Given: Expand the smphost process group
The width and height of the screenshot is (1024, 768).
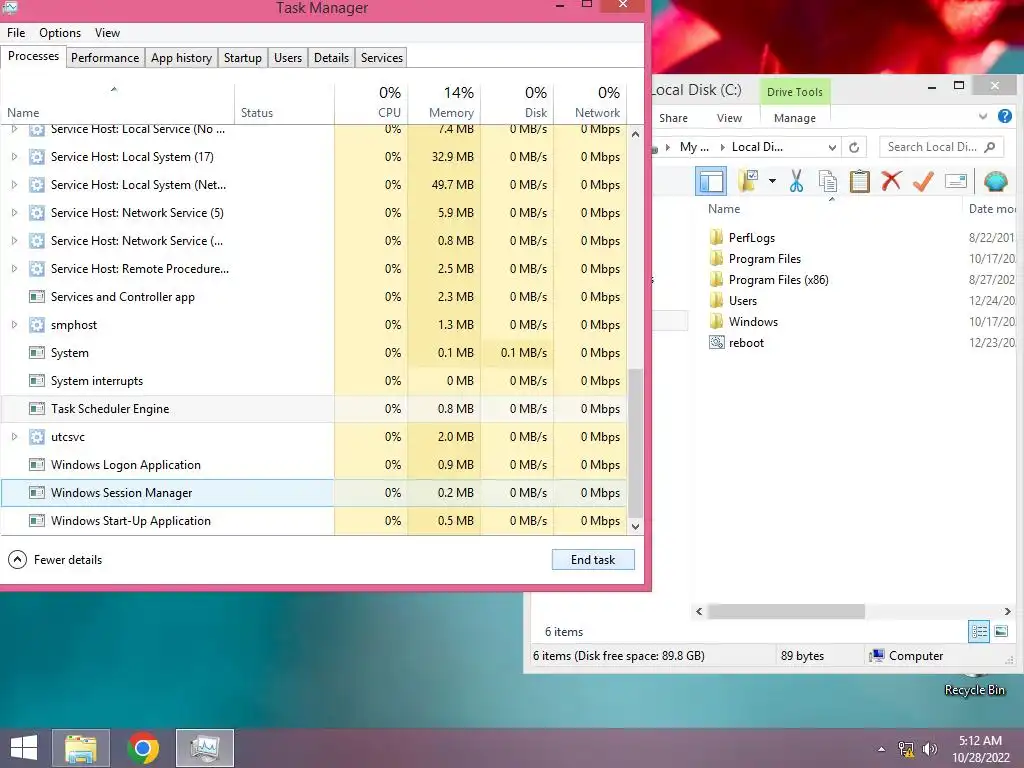Looking at the screenshot, I should [x=14, y=325].
